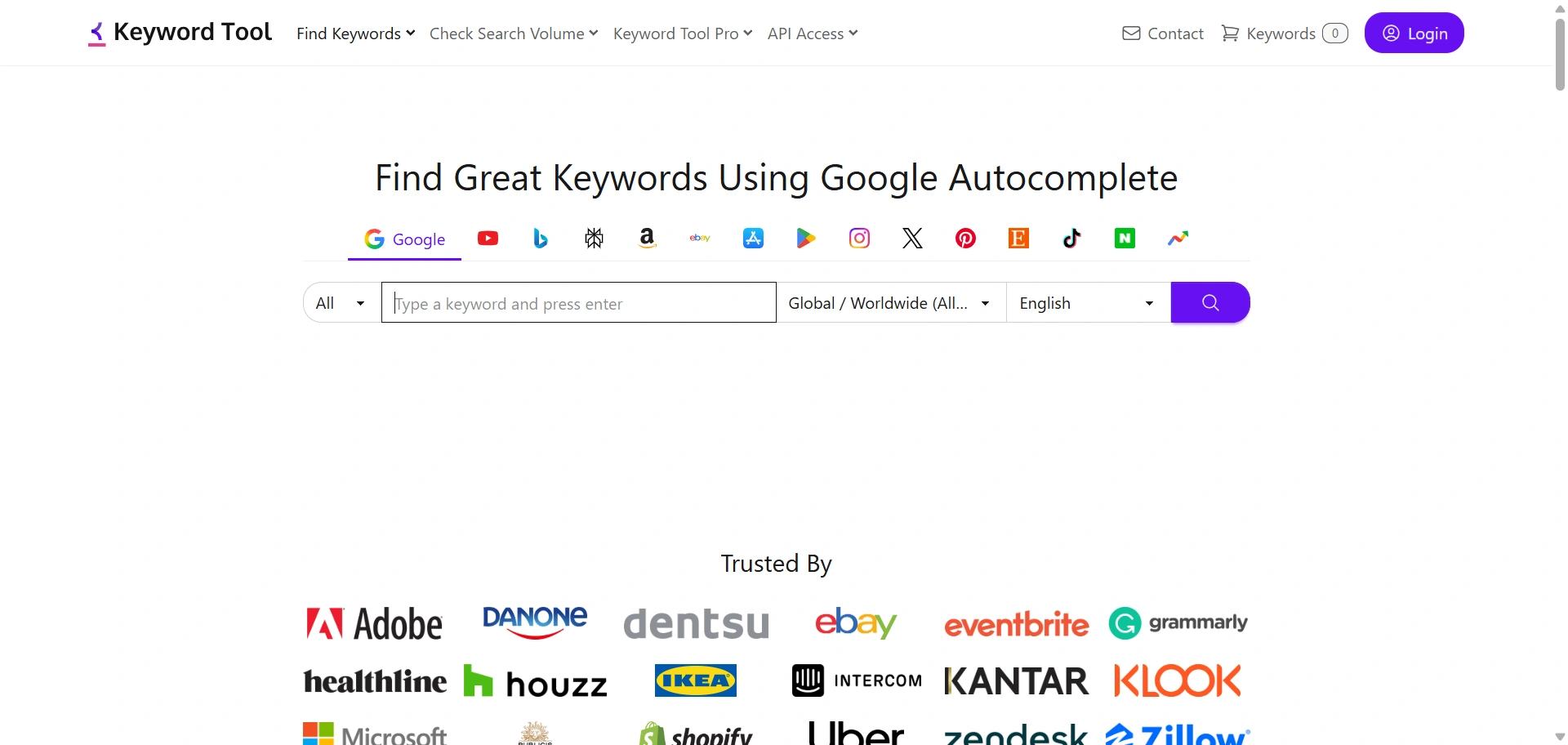This screenshot has width=1568, height=745.
Task: Click the ebay logo under Trusted By
Action: (856, 623)
